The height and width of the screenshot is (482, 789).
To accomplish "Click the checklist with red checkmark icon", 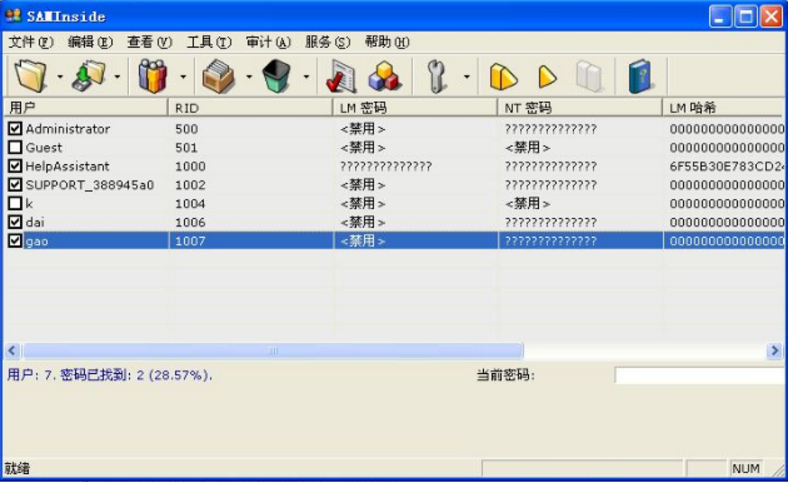I will click(341, 77).
